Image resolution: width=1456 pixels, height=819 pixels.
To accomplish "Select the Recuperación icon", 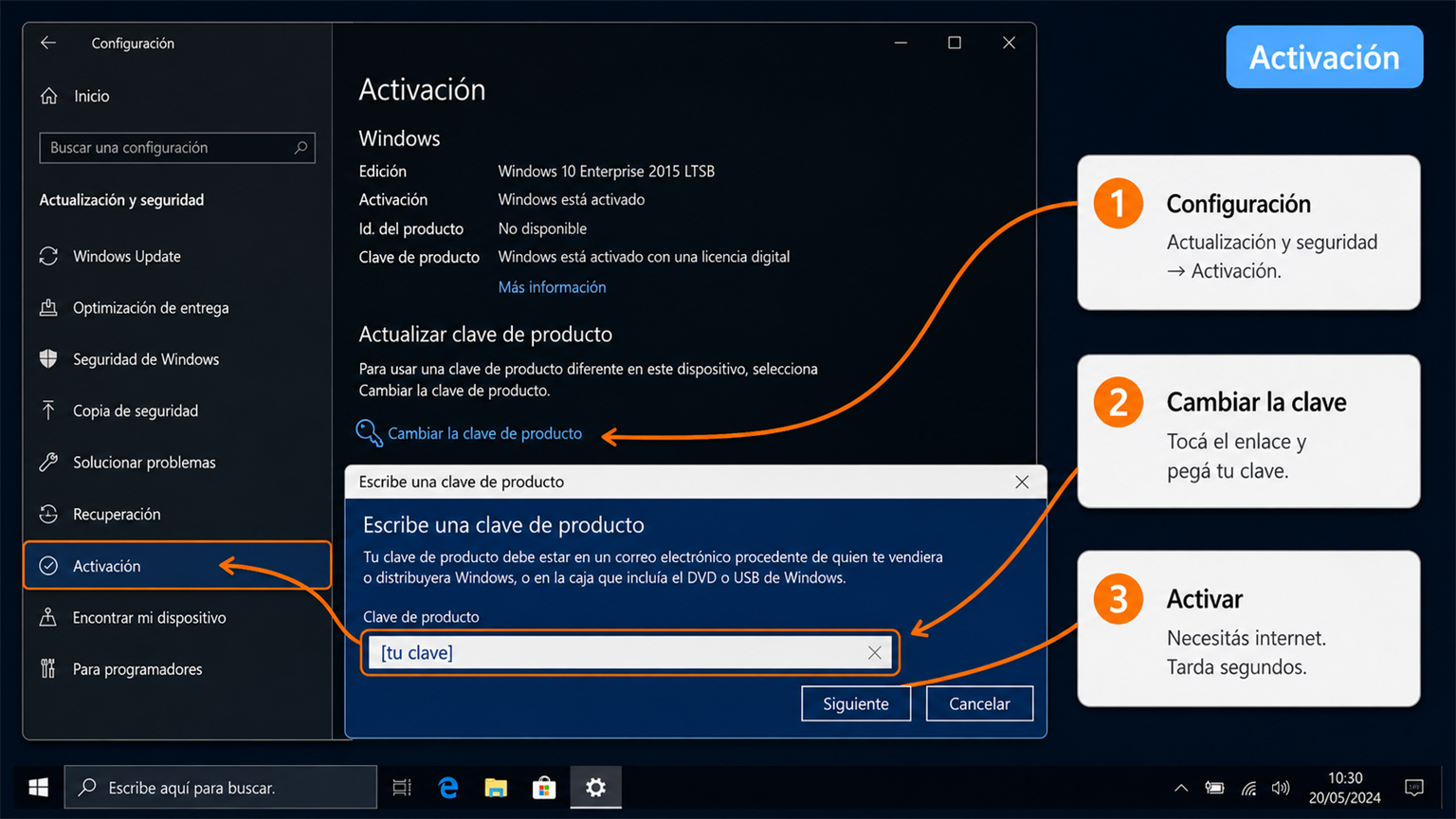I will click(x=48, y=514).
